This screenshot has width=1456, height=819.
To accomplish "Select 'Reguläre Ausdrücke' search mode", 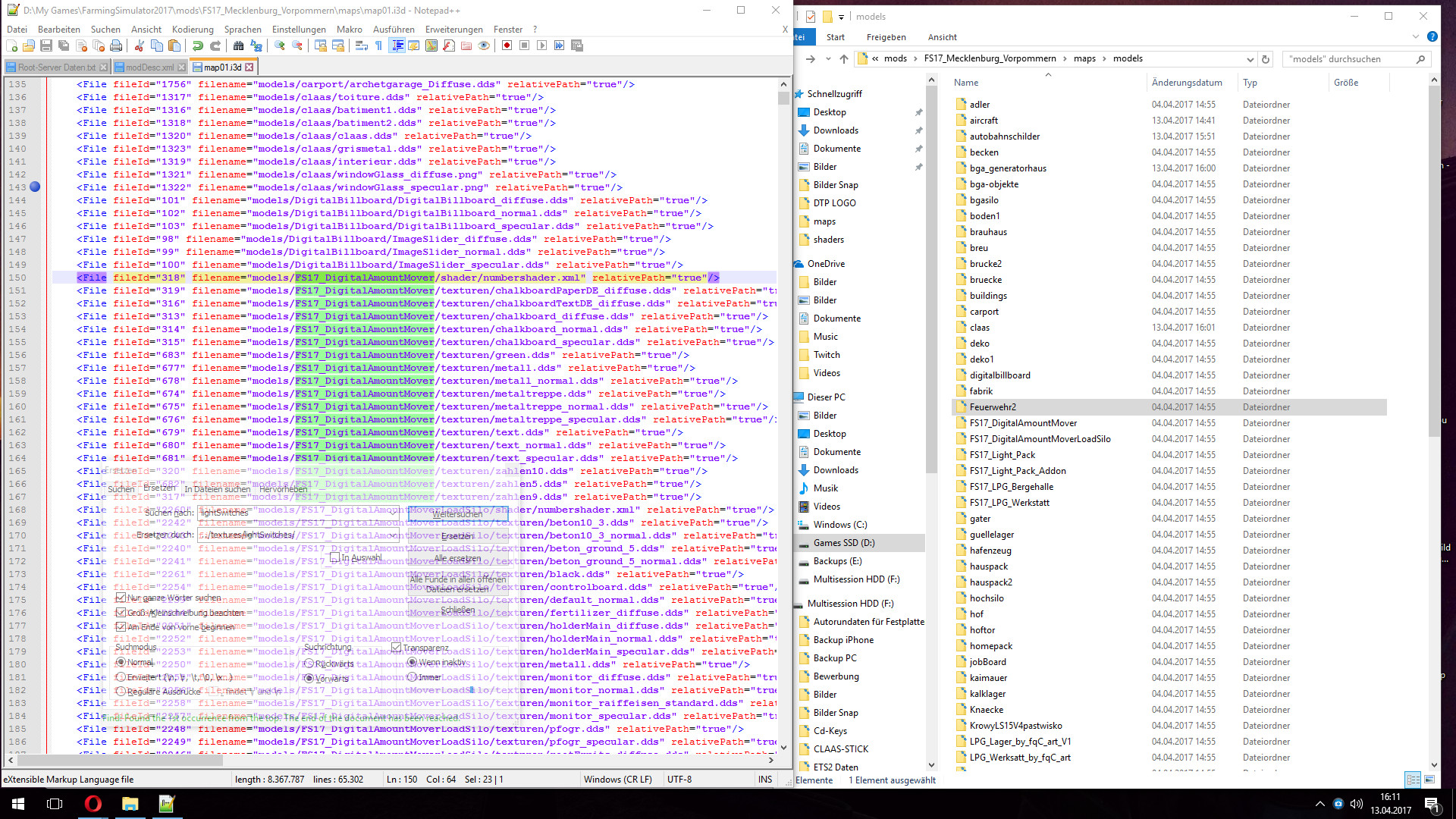I will [121, 692].
